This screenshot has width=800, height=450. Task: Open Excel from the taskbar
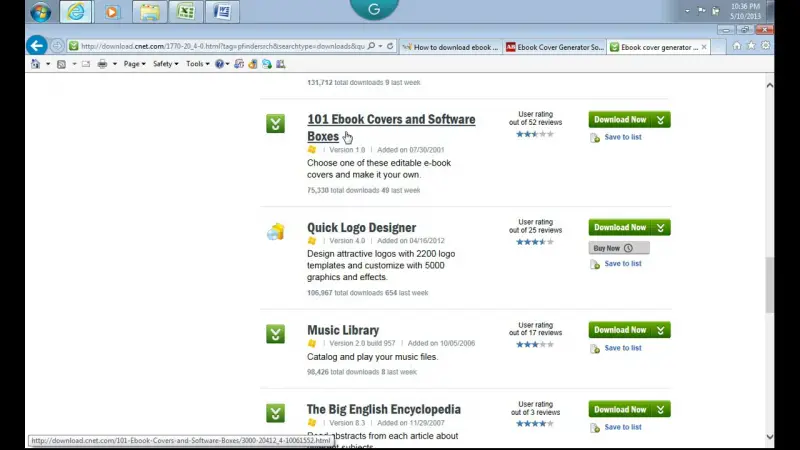[x=186, y=11]
